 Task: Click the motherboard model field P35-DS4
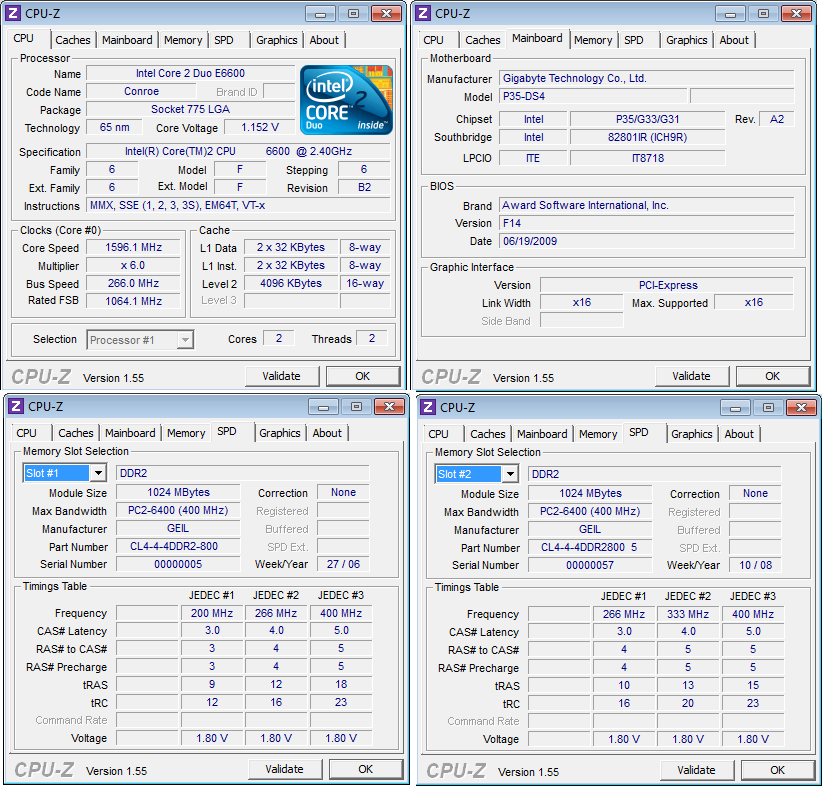point(594,96)
